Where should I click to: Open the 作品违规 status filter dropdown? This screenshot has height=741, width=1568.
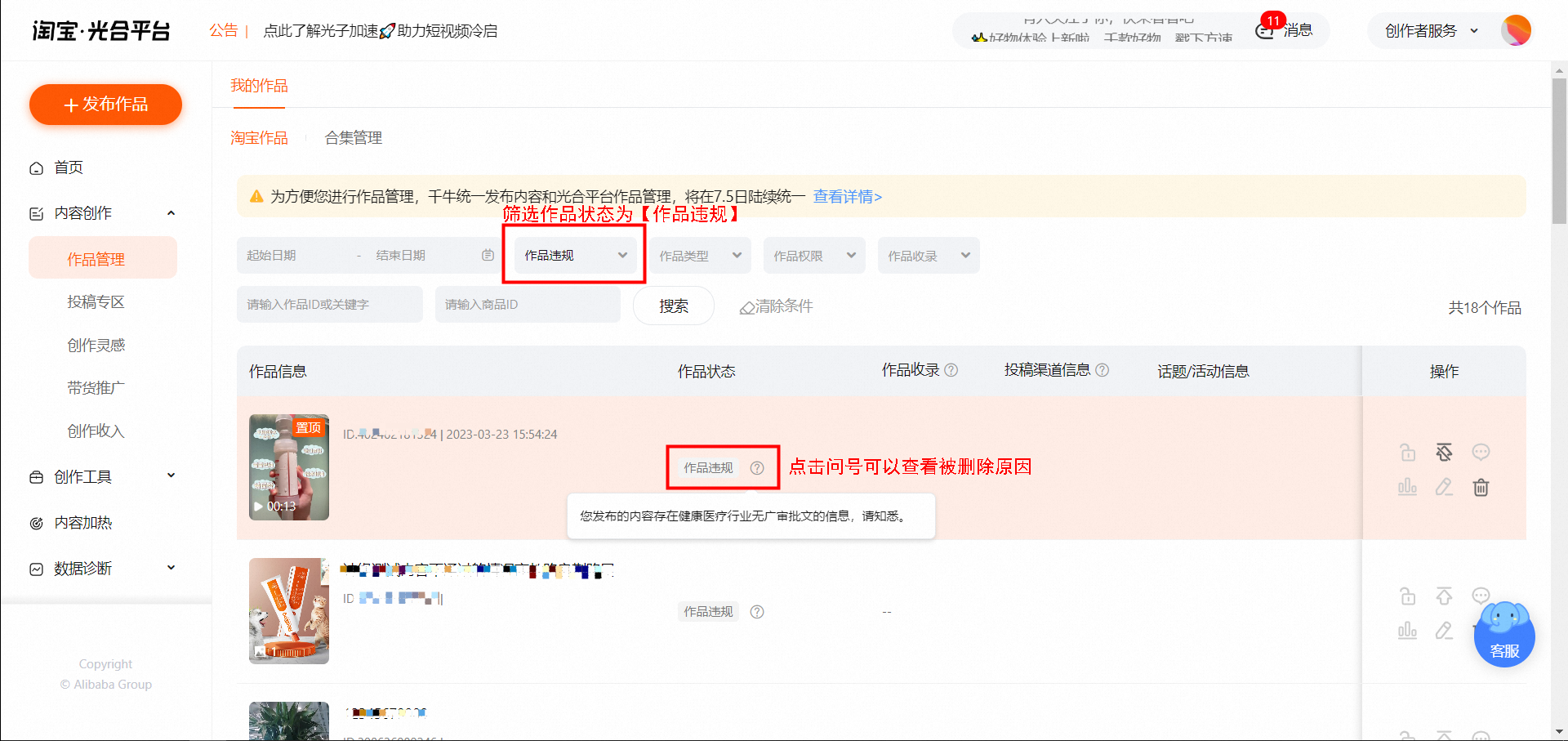pyautogui.click(x=574, y=256)
